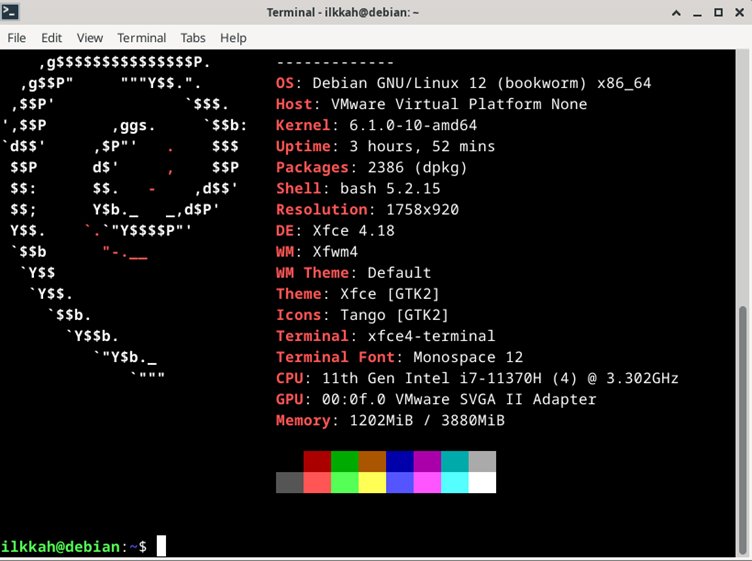Open the Terminal menu
Screen dimensions: 752x561
coord(141,38)
